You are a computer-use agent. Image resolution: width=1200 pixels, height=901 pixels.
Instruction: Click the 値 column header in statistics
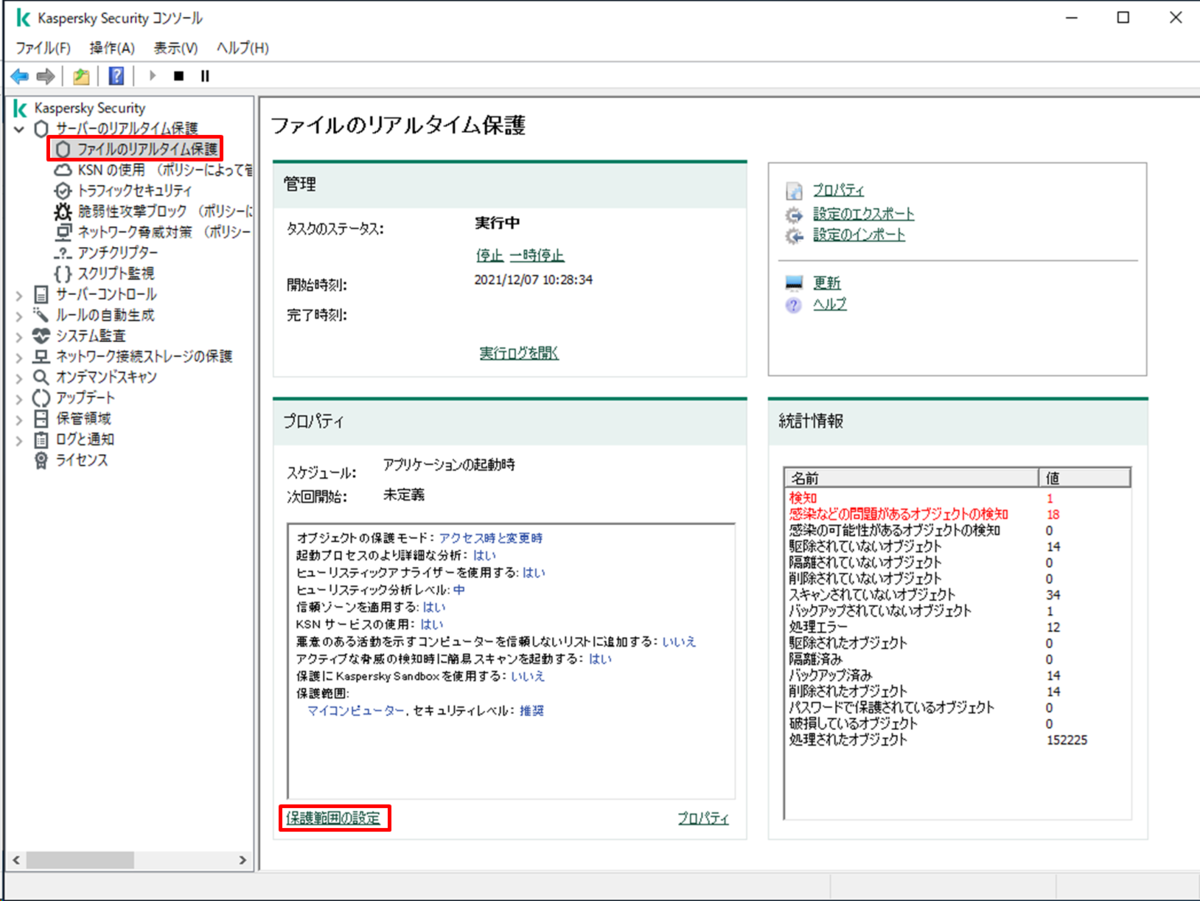[1086, 477]
